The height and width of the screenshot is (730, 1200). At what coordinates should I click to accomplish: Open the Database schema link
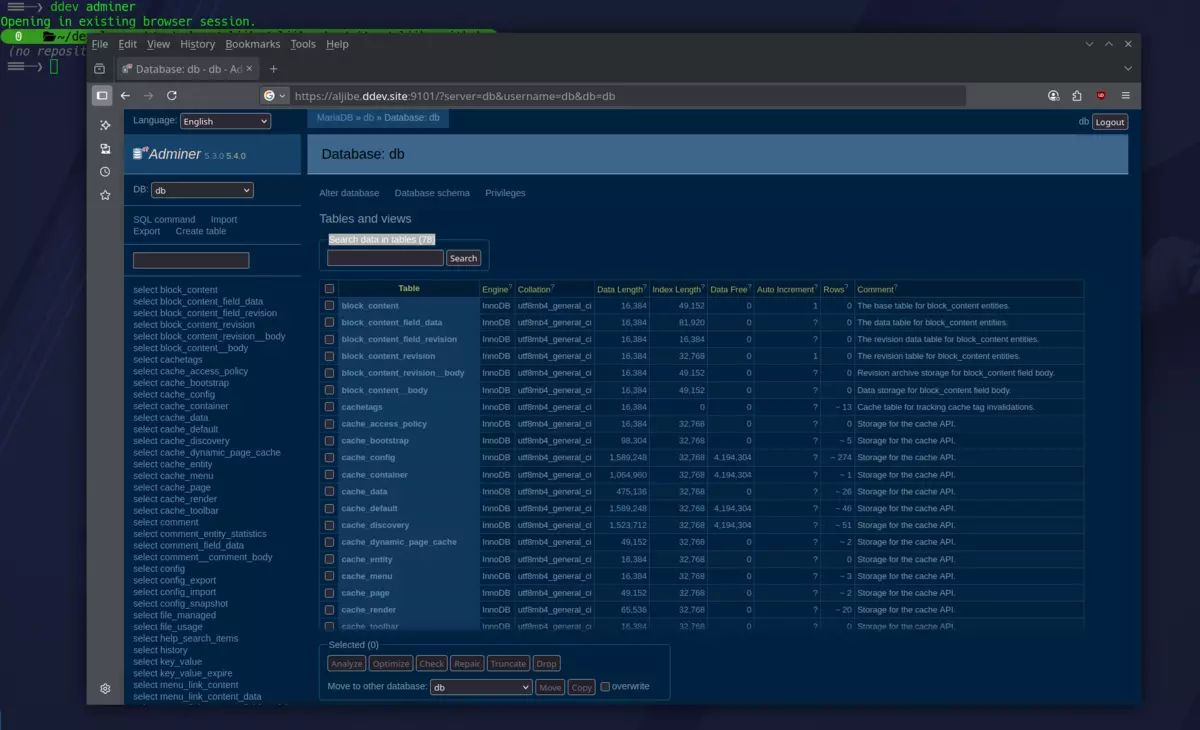click(x=432, y=193)
